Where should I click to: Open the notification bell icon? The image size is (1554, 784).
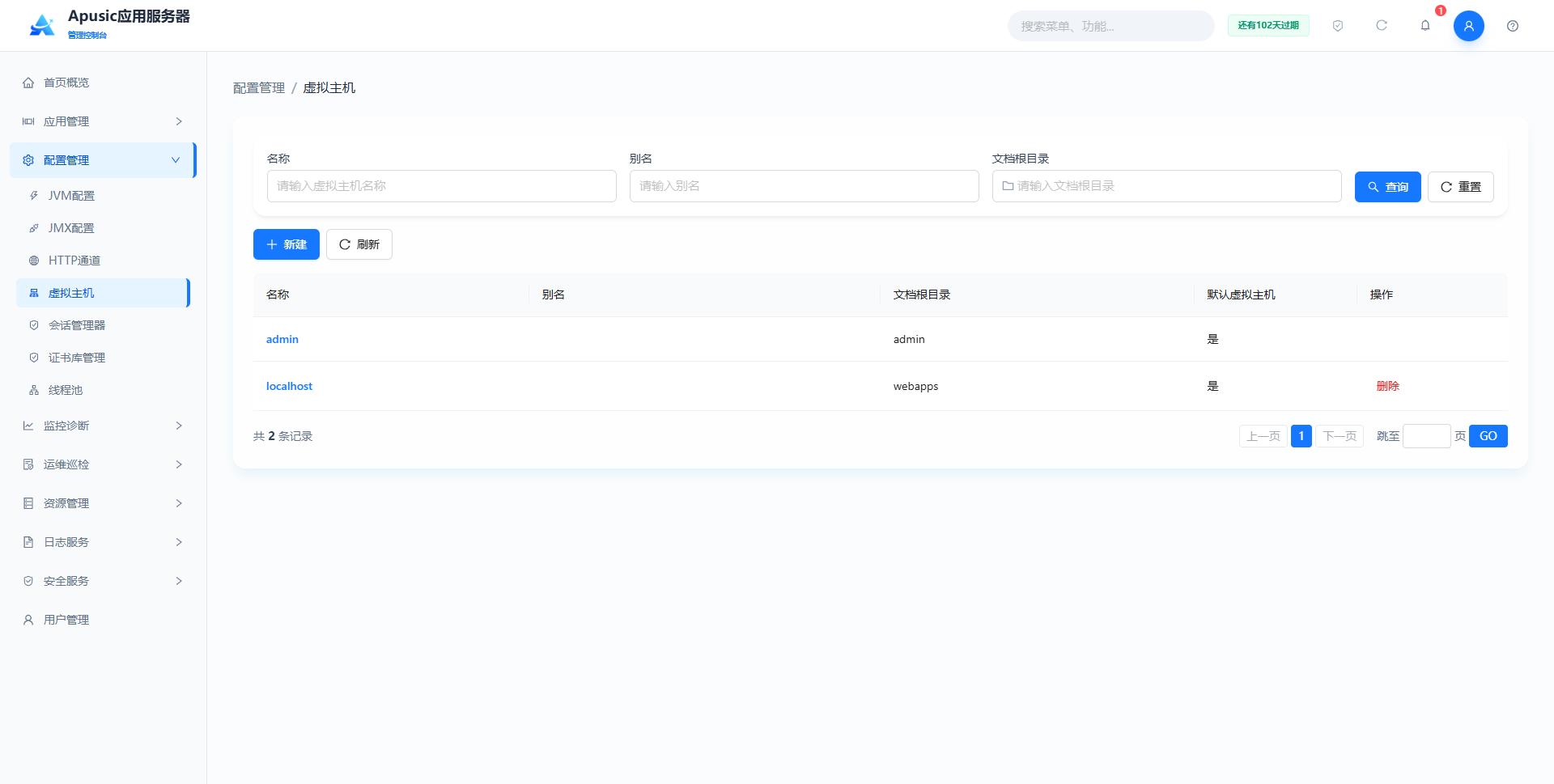click(x=1425, y=26)
